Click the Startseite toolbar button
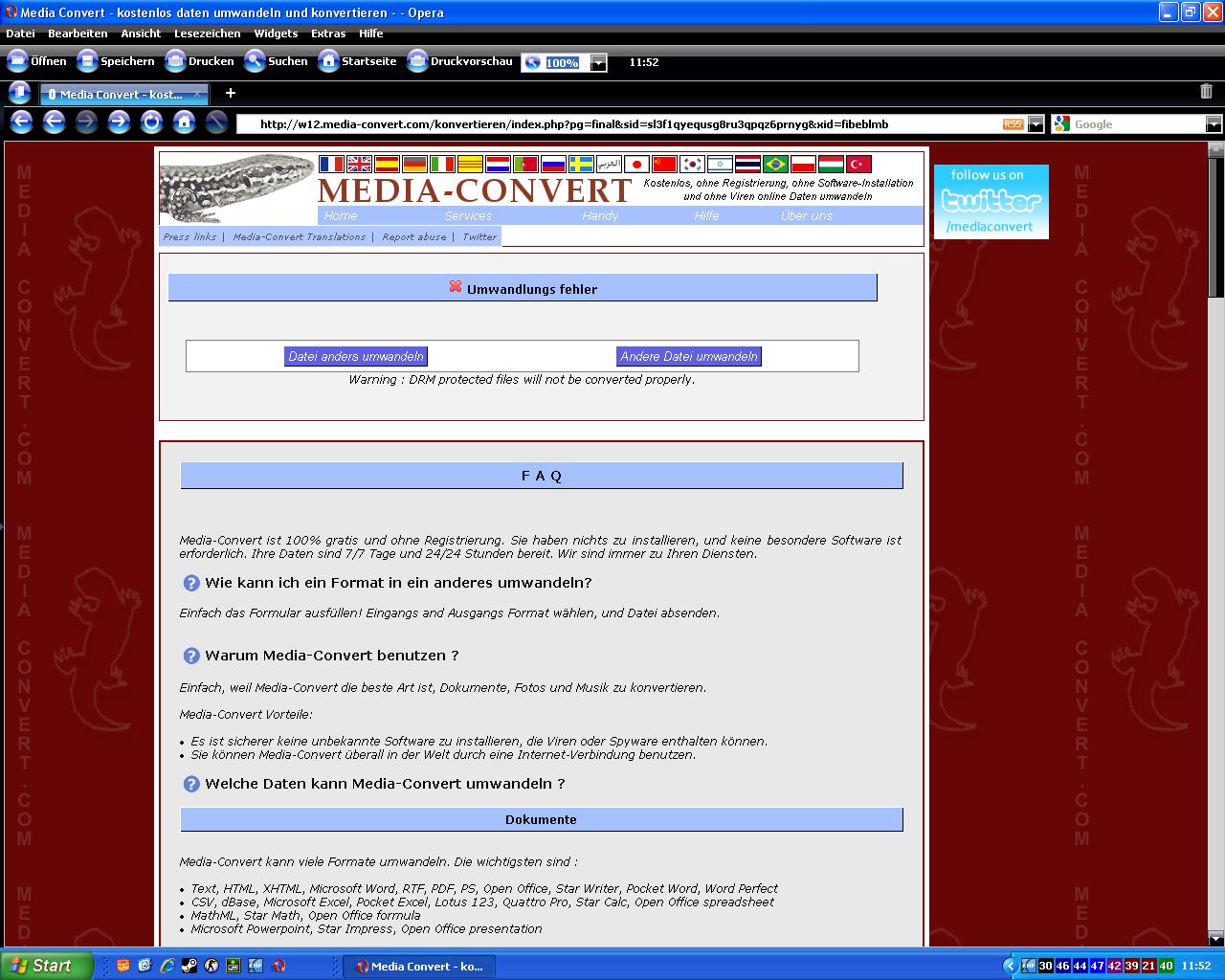The width and height of the screenshot is (1225, 980). tap(357, 61)
